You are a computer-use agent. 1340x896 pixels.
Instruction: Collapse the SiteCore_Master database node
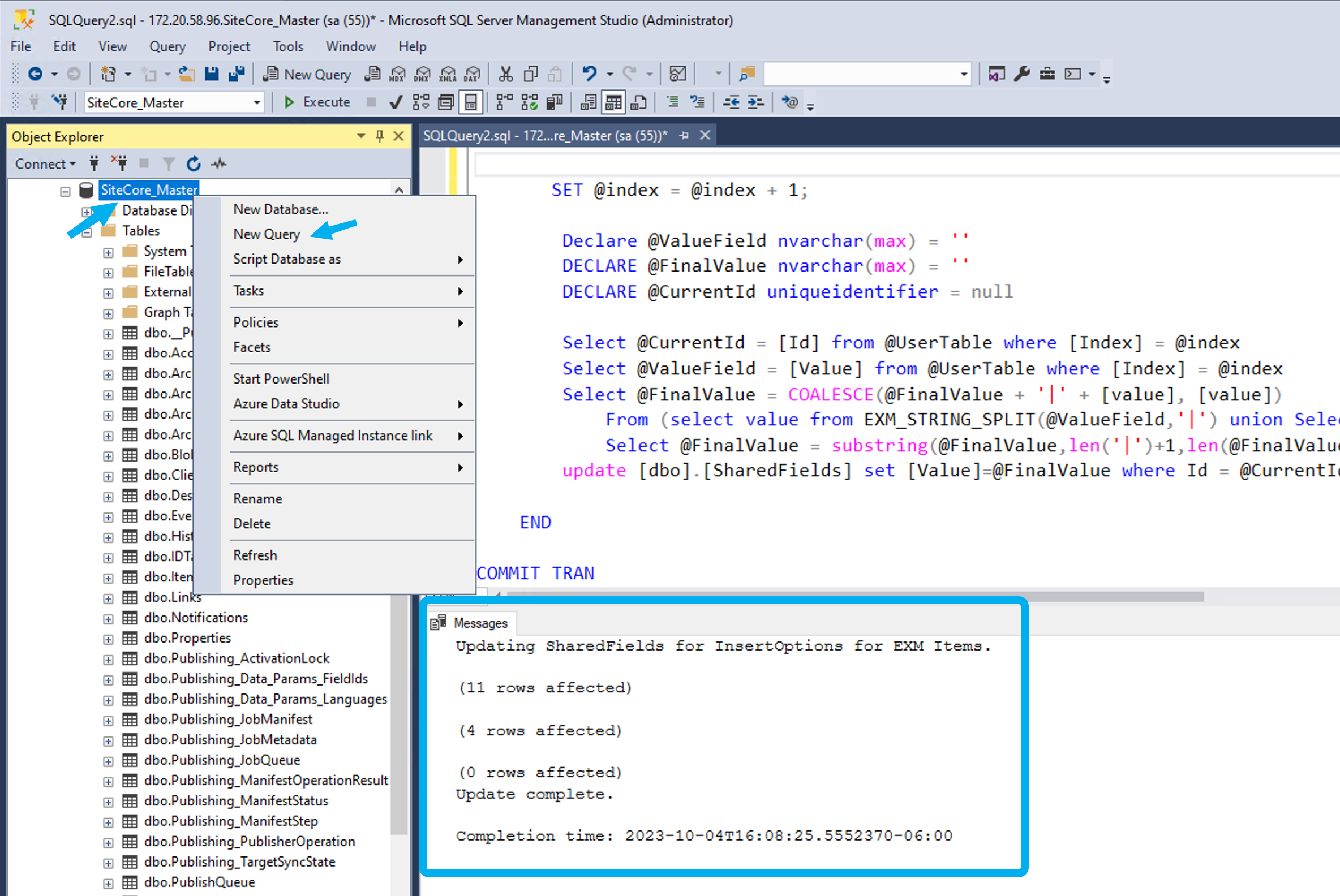[65, 191]
